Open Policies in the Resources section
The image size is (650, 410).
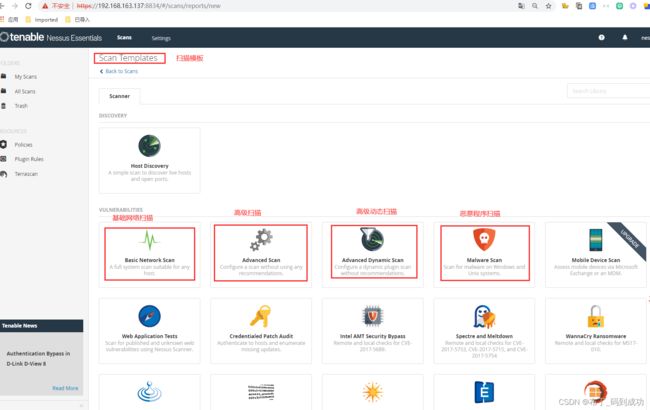[x=23, y=145]
